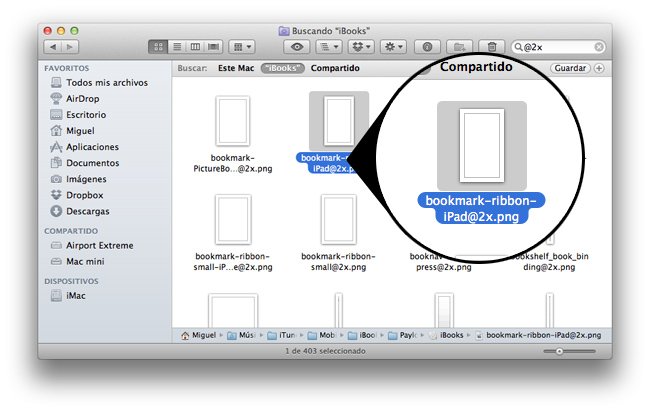
Task: Open Dropbox folder in sidebar
Action: [84, 195]
